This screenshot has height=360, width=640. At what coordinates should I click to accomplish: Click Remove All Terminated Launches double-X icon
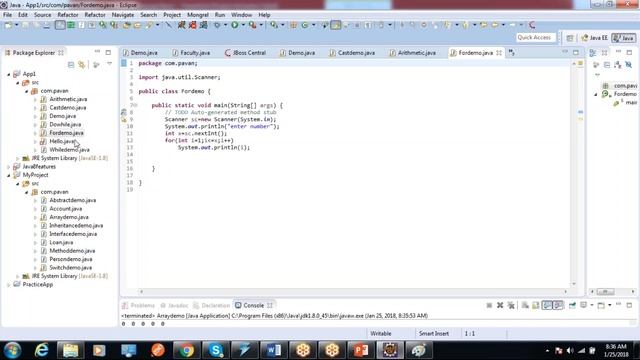pos(511,305)
